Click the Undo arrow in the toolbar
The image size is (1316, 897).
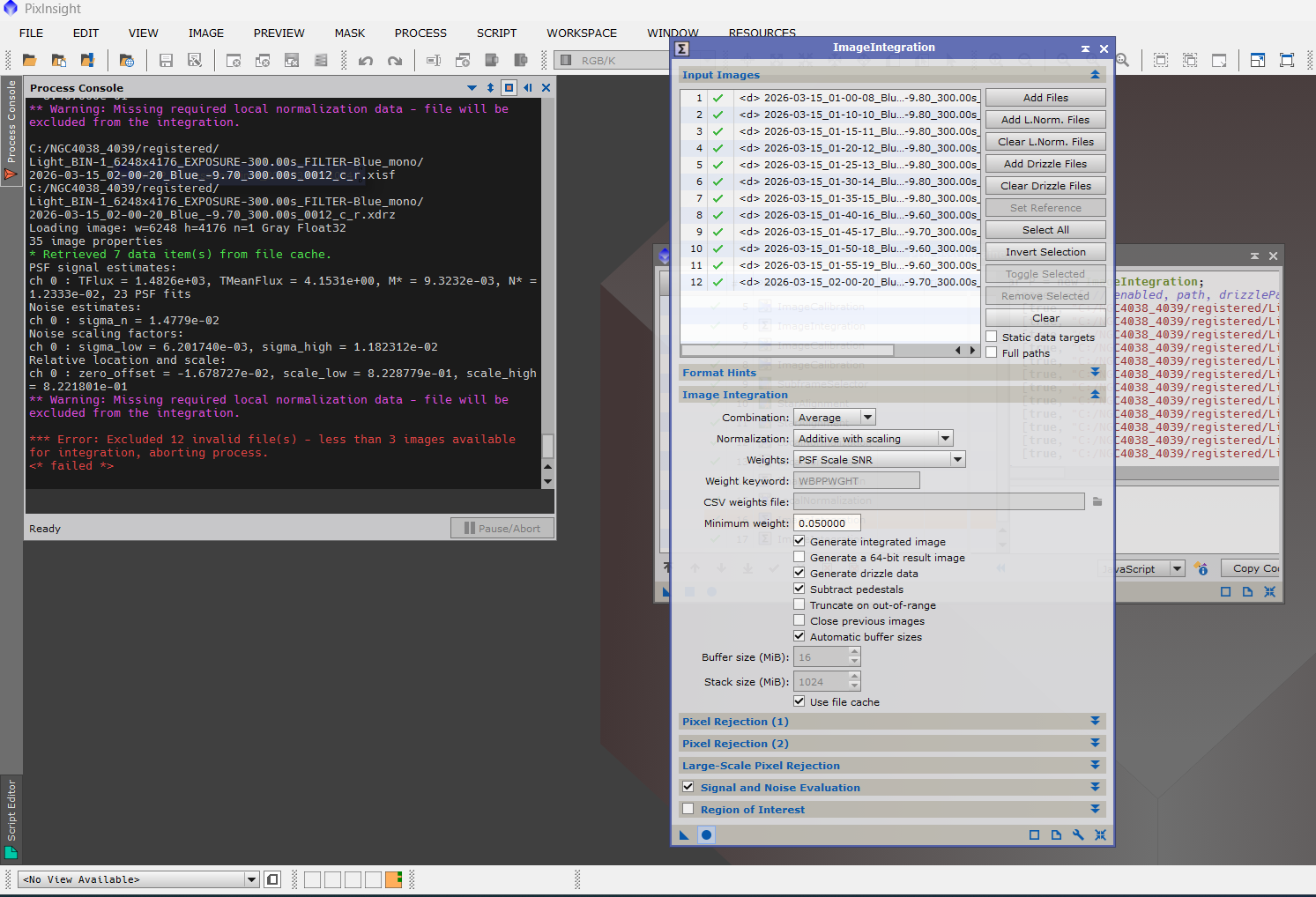coord(366,61)
